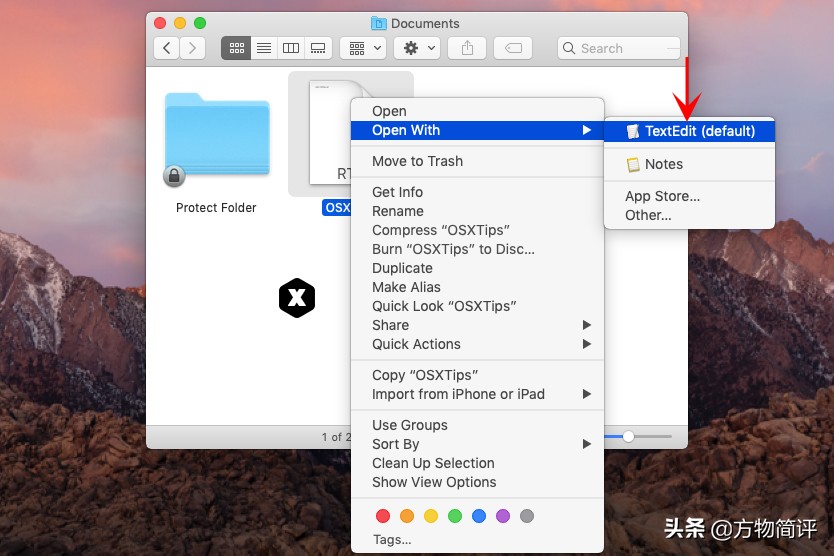Switch to list view mode

pos(264,48)
